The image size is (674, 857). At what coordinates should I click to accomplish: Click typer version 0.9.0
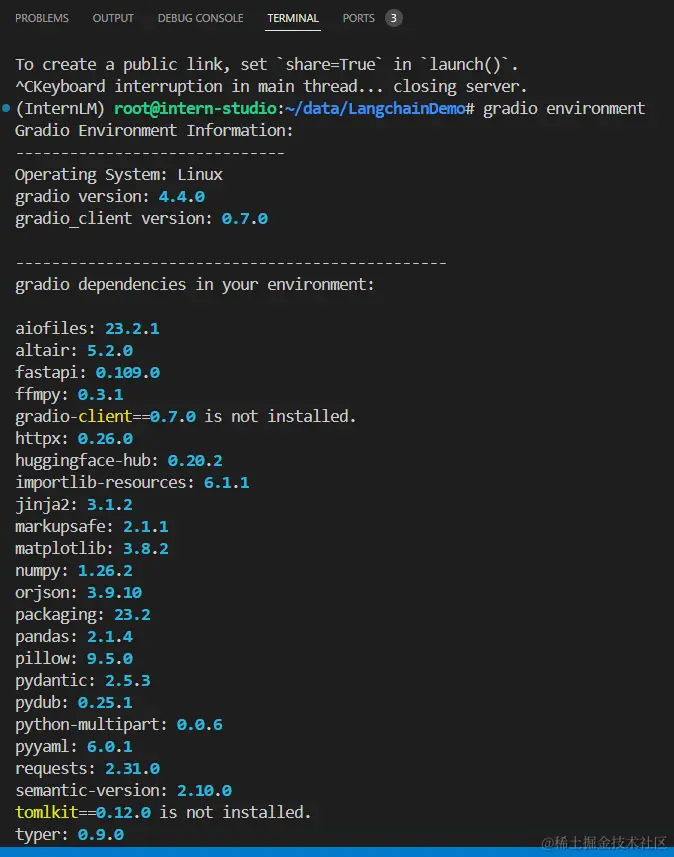pos(101,835)
